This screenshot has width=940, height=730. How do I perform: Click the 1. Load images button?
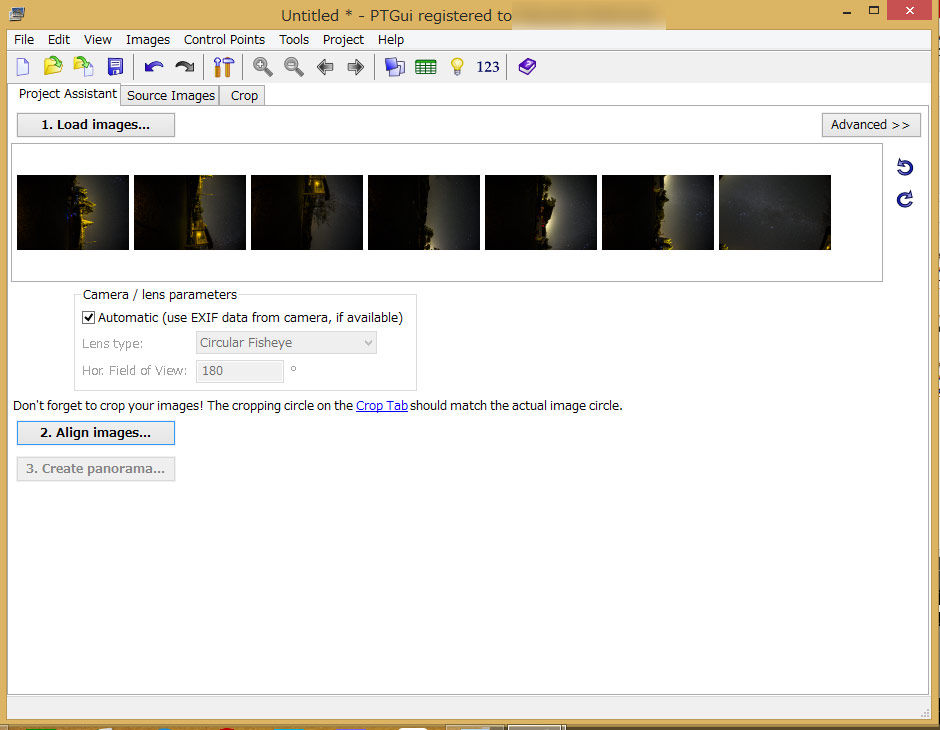(x=96, y=125)
